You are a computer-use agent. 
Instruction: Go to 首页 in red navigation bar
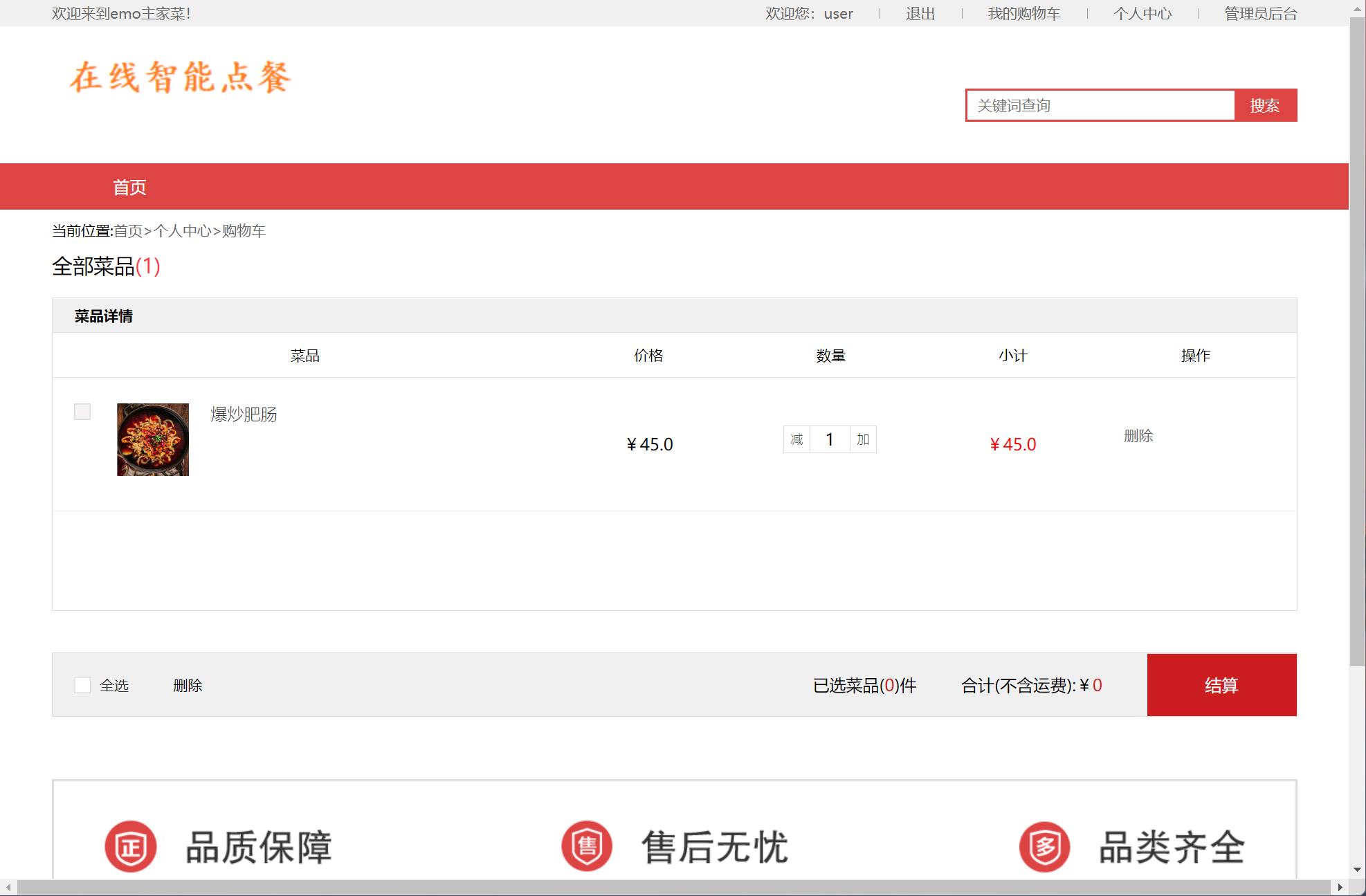coord(129,187)
